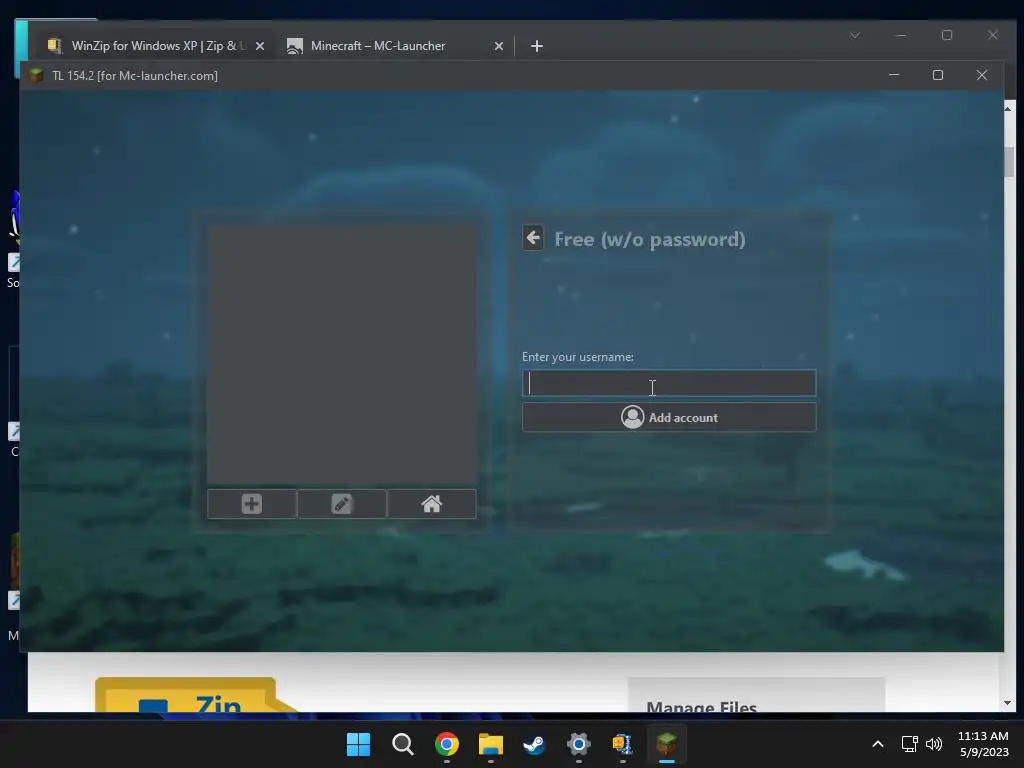Click the browser page scrollbar thumb
This screenshot has width=1024, height=768.
[x=1010, y=161]
